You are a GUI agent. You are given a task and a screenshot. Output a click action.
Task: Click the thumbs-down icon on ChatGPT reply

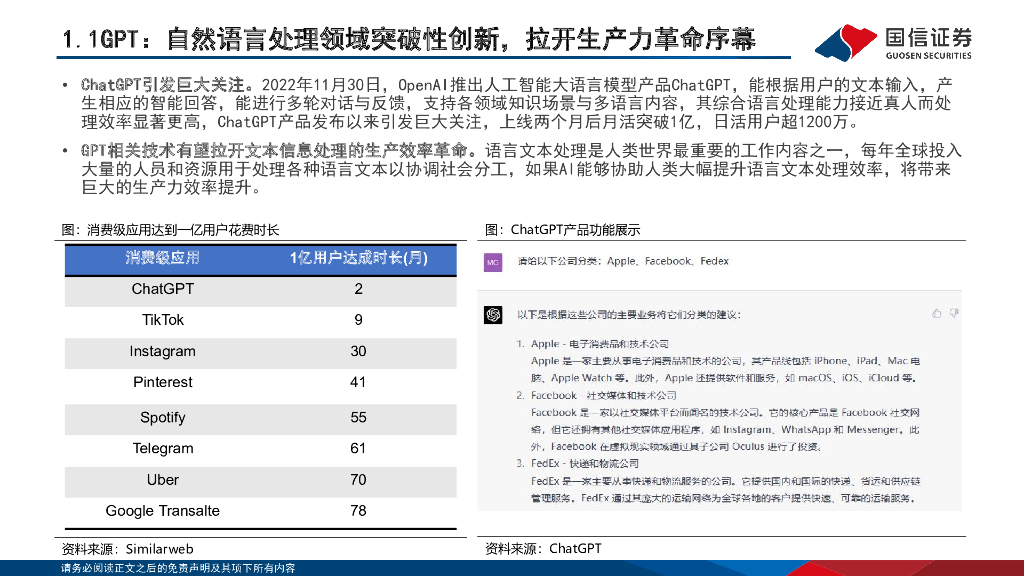[954, 313]
